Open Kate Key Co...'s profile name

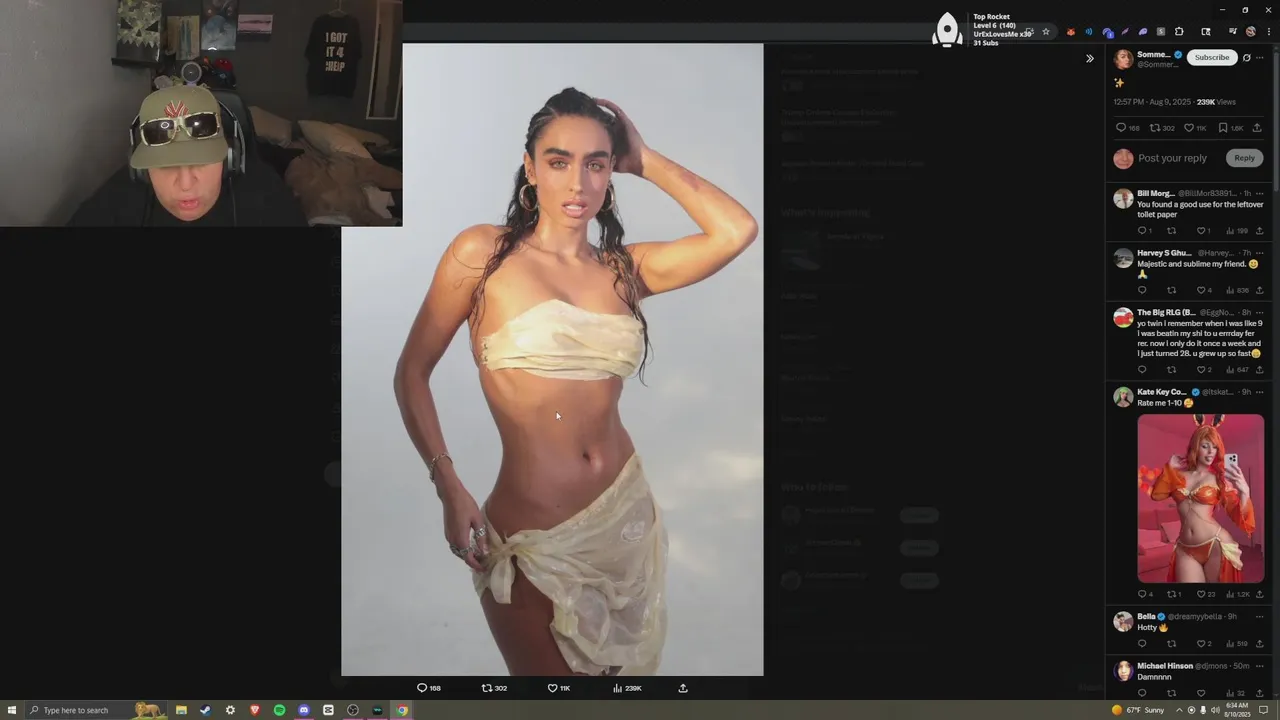1162,392
